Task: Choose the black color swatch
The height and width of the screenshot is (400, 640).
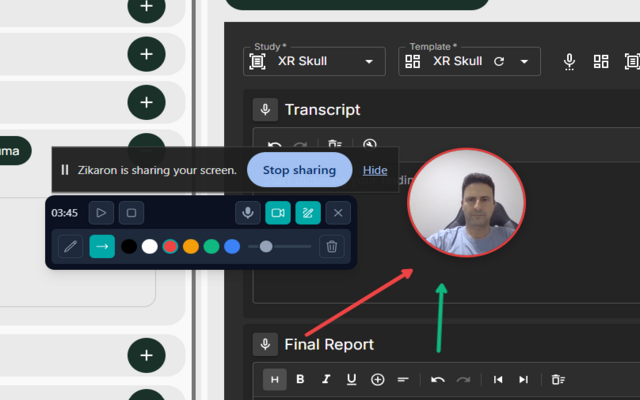Action: 129,247
